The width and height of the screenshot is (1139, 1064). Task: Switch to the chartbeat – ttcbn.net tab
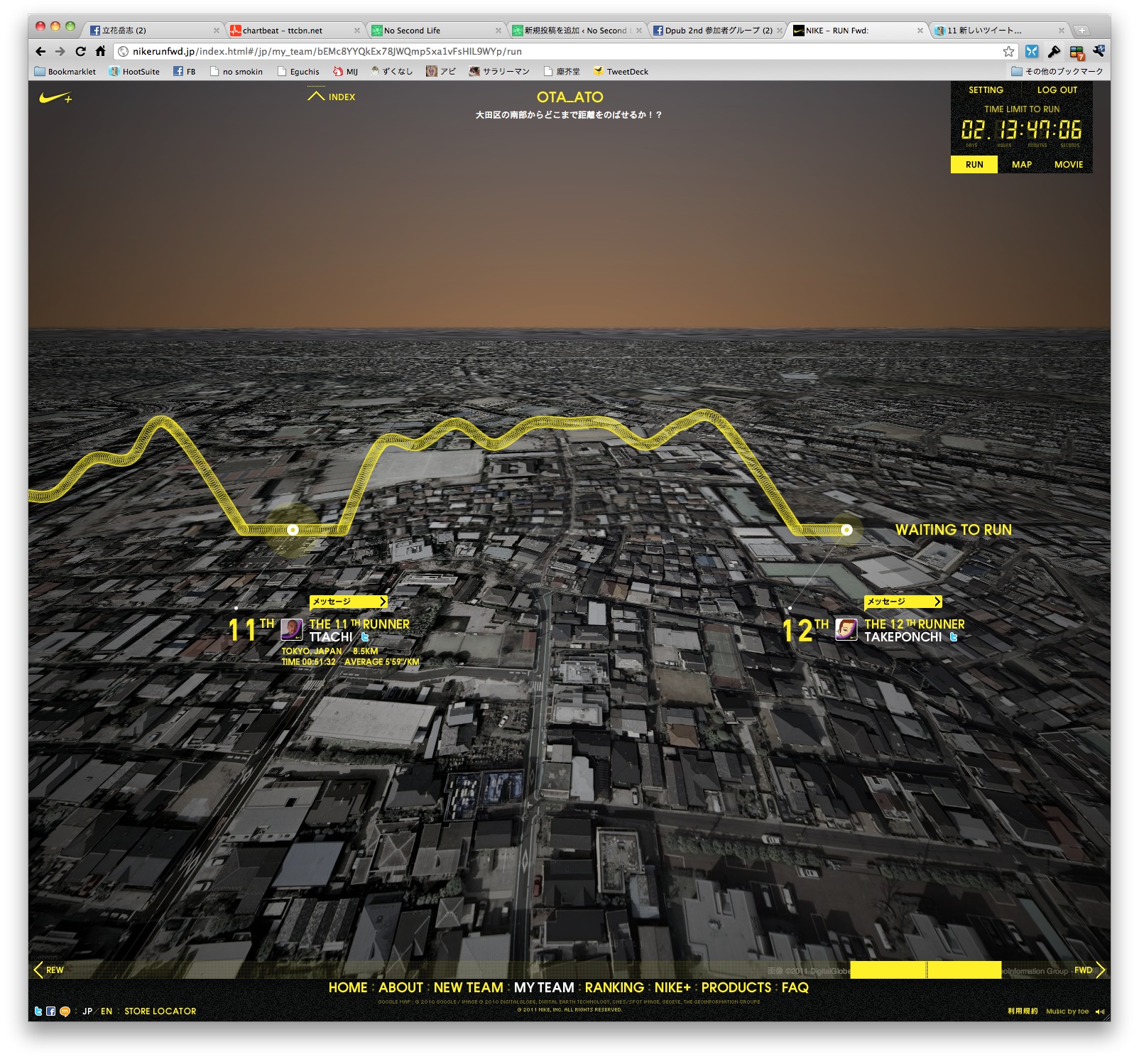pos(294,31)
